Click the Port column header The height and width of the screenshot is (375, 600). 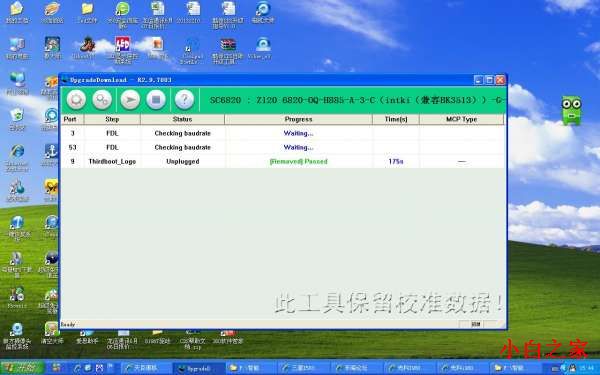72,119
